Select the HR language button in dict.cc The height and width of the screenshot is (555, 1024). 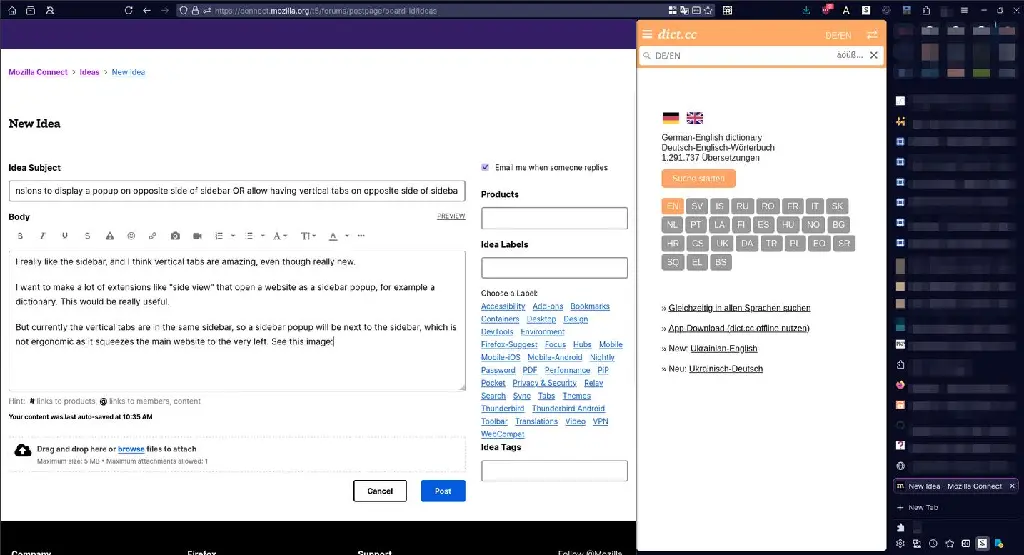point(673,244)
